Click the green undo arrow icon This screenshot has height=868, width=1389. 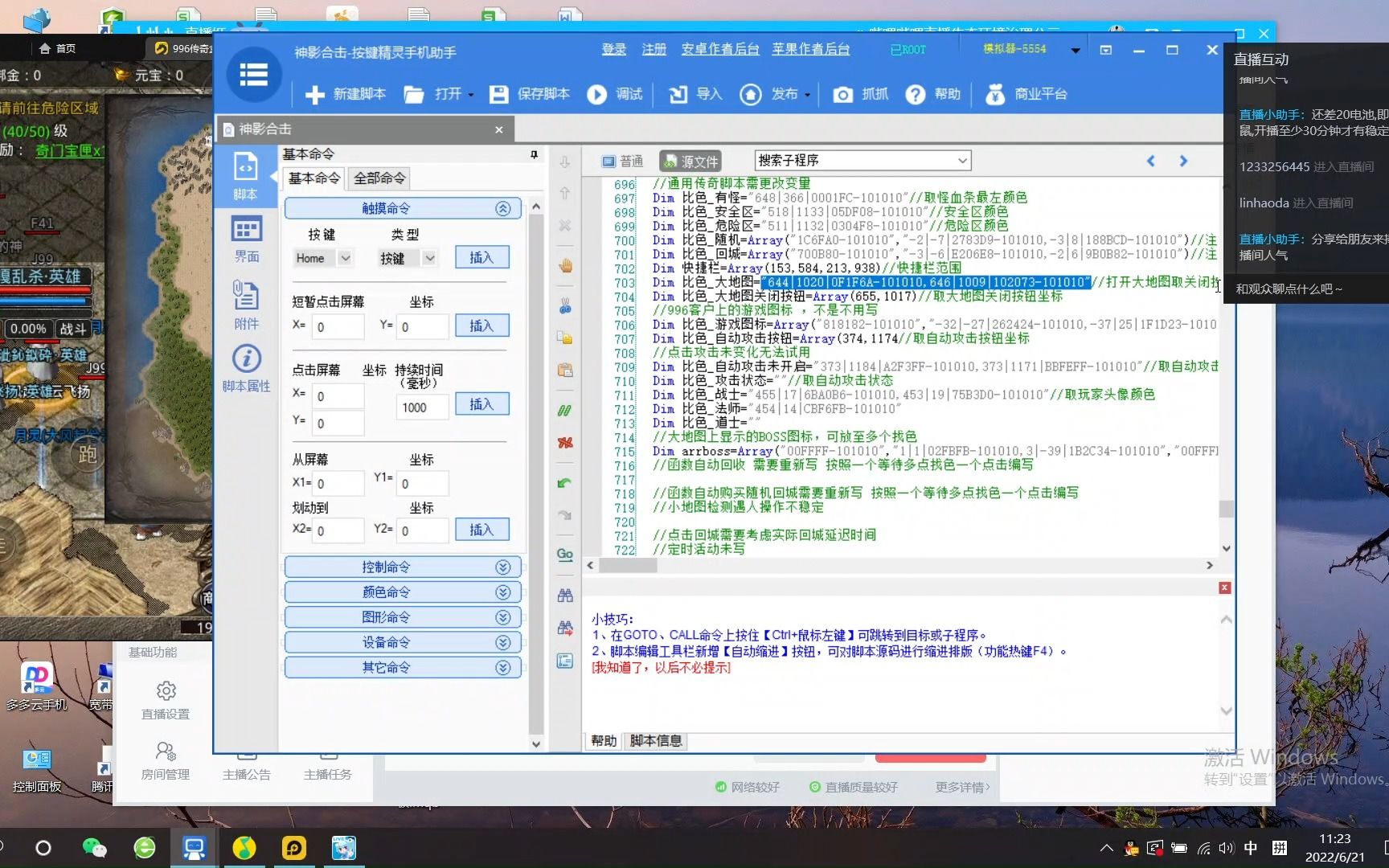coord(565,483)
